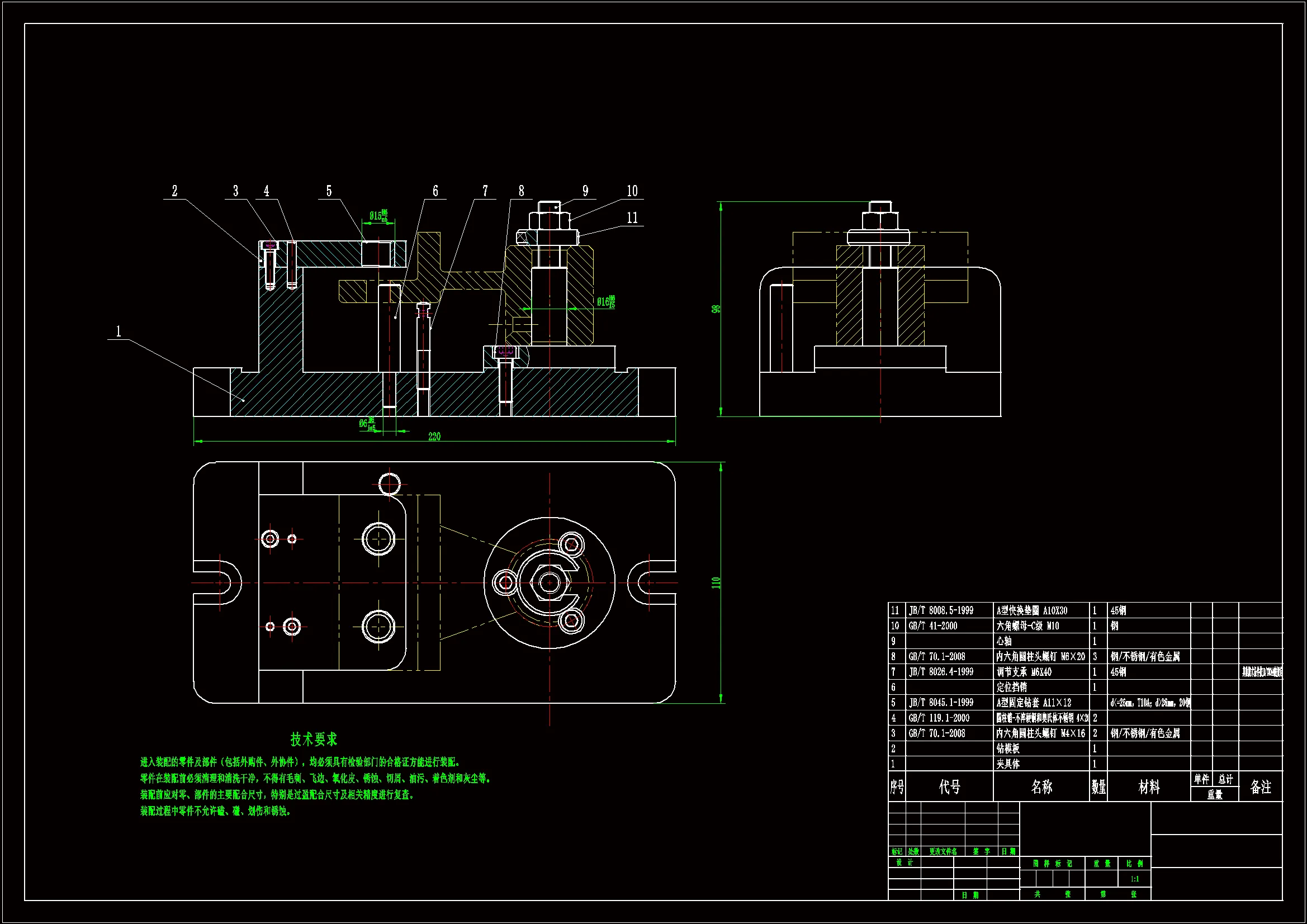Select the 夹具体 row in parts list

[x=1008, y=764]
